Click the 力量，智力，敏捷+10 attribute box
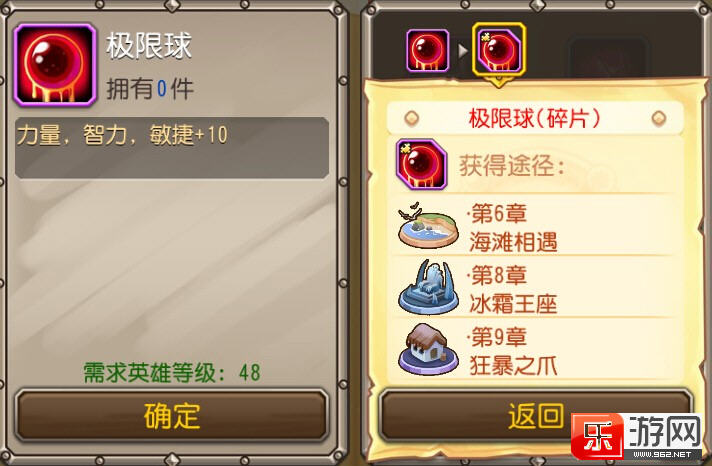 click(172, 148)
